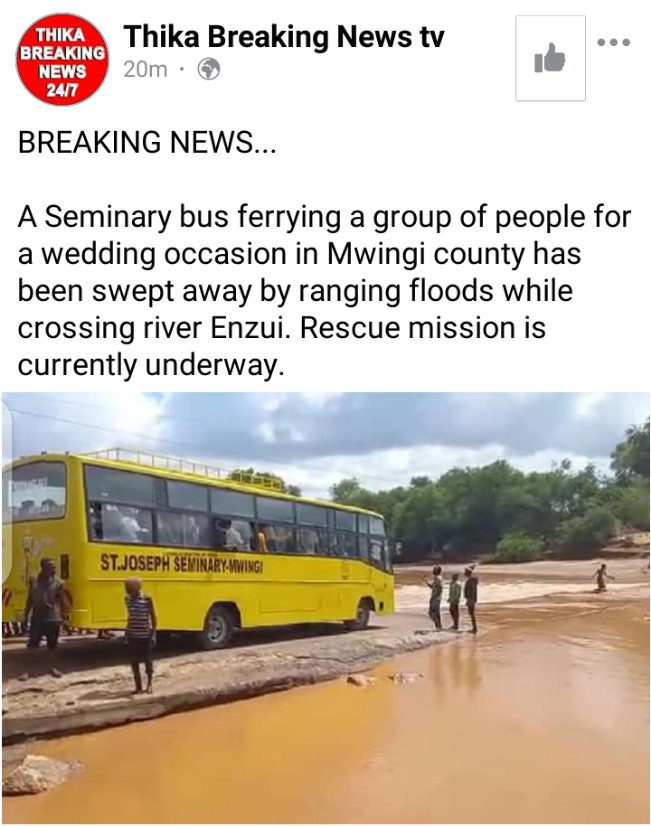Tap the rear window of the bus

click(x=35, y=491)
